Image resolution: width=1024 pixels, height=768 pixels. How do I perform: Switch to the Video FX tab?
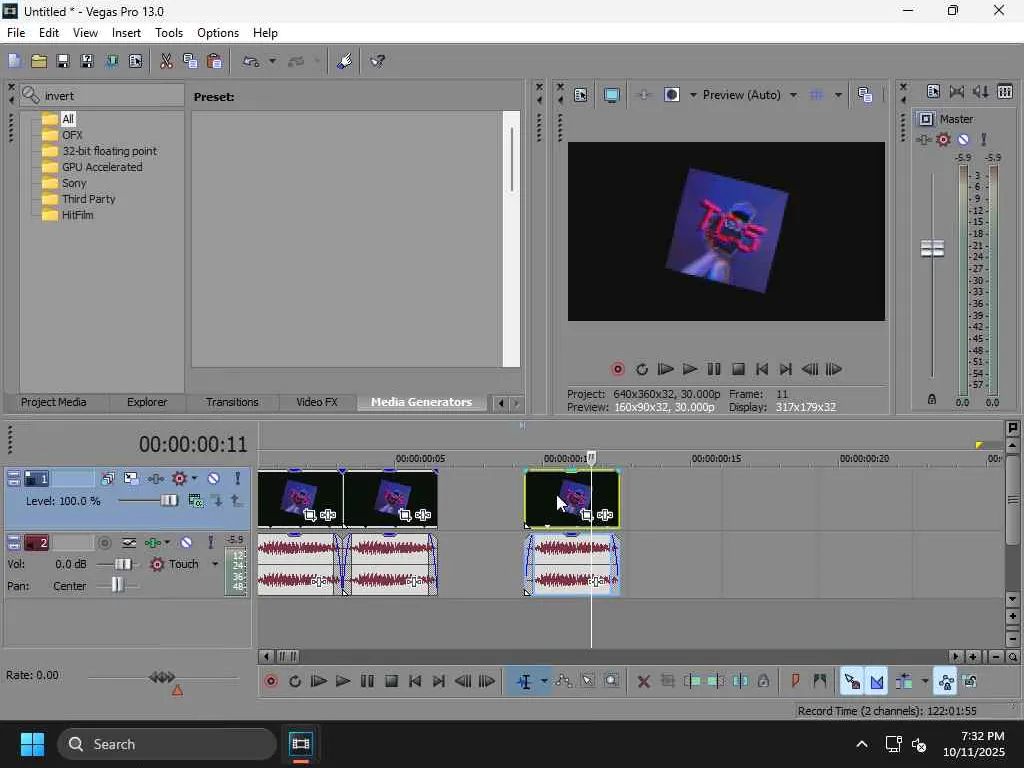point(317,402)
